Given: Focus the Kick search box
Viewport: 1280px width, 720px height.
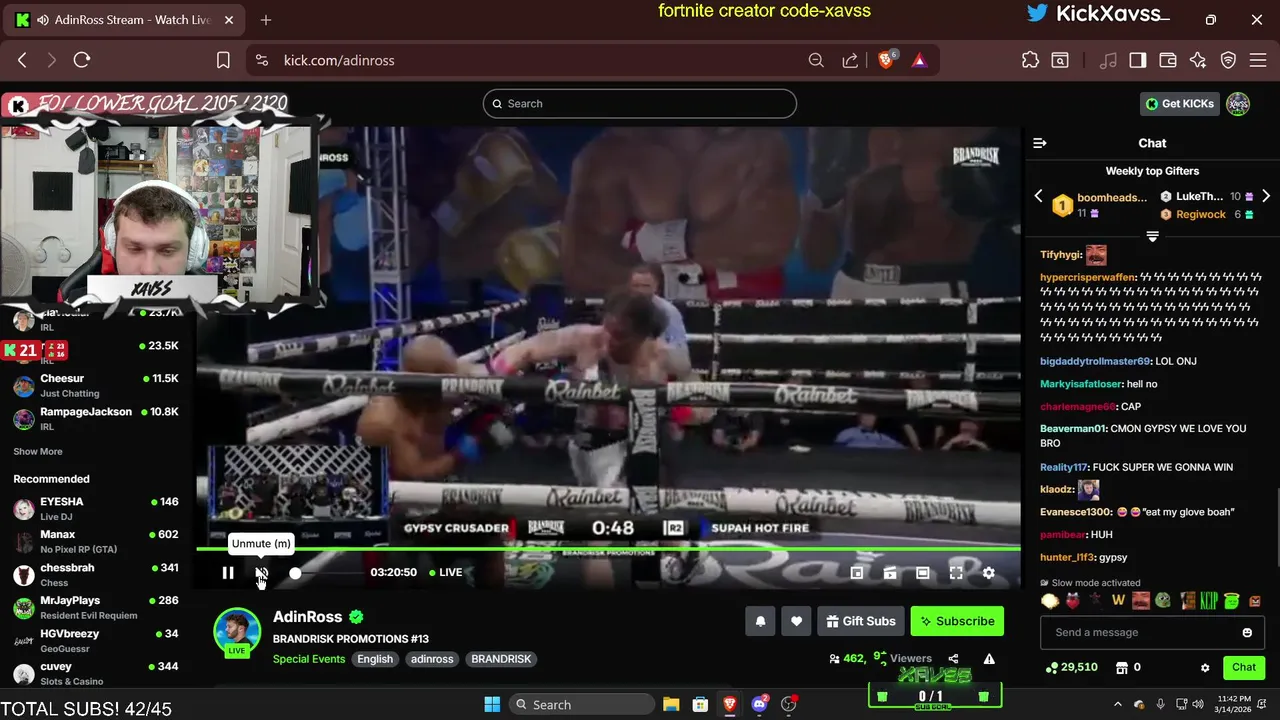Looking at the screenshot, I should coord(640,104).
